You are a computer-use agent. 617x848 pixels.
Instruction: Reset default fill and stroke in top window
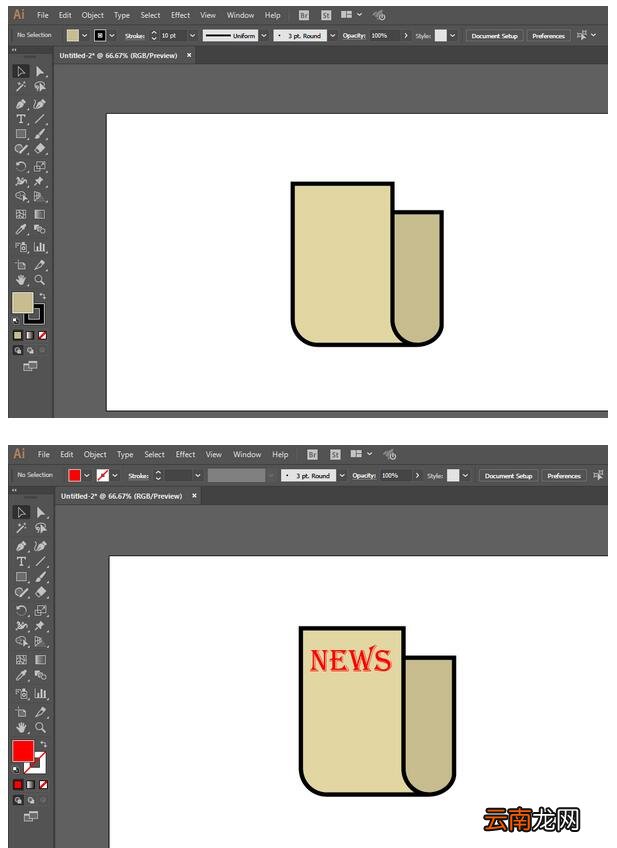point(16,320)
